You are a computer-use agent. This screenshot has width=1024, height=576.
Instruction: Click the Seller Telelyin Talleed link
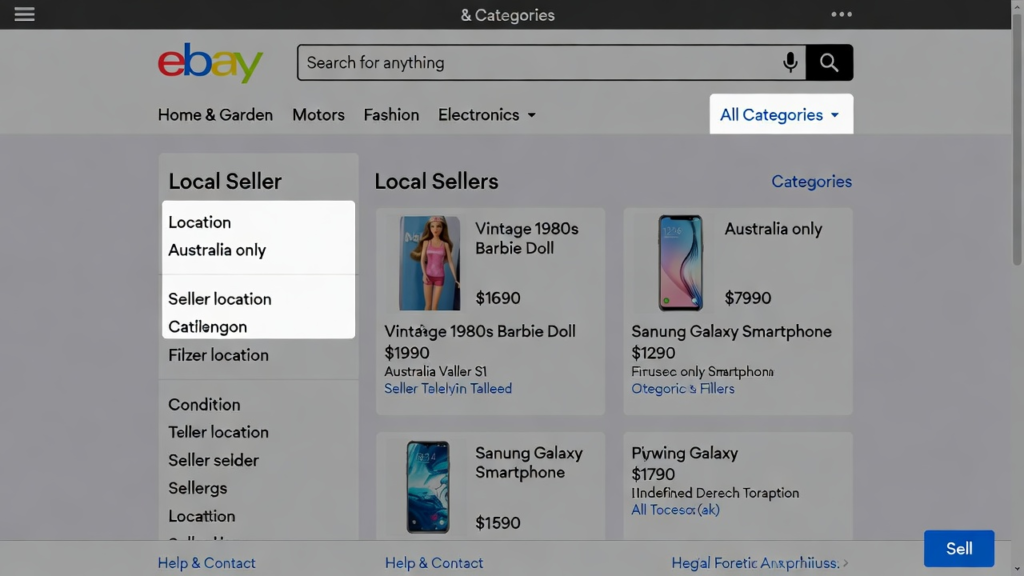[x=448, y=388]
